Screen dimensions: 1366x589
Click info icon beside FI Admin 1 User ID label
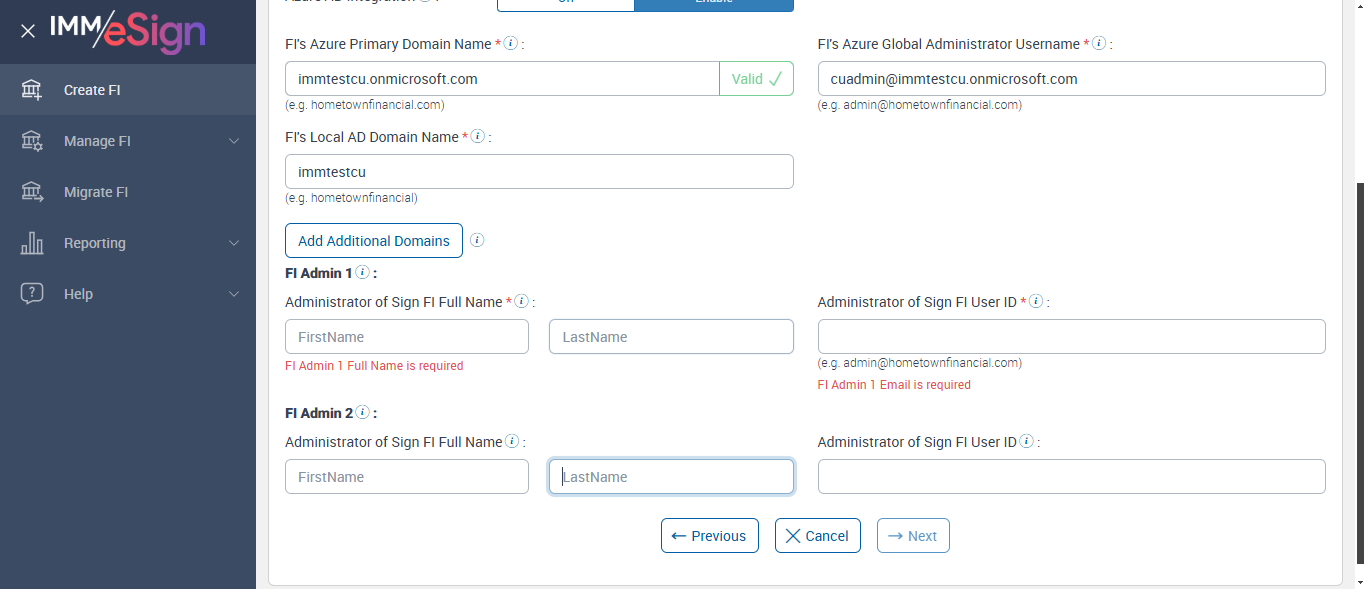point(1036,301)
